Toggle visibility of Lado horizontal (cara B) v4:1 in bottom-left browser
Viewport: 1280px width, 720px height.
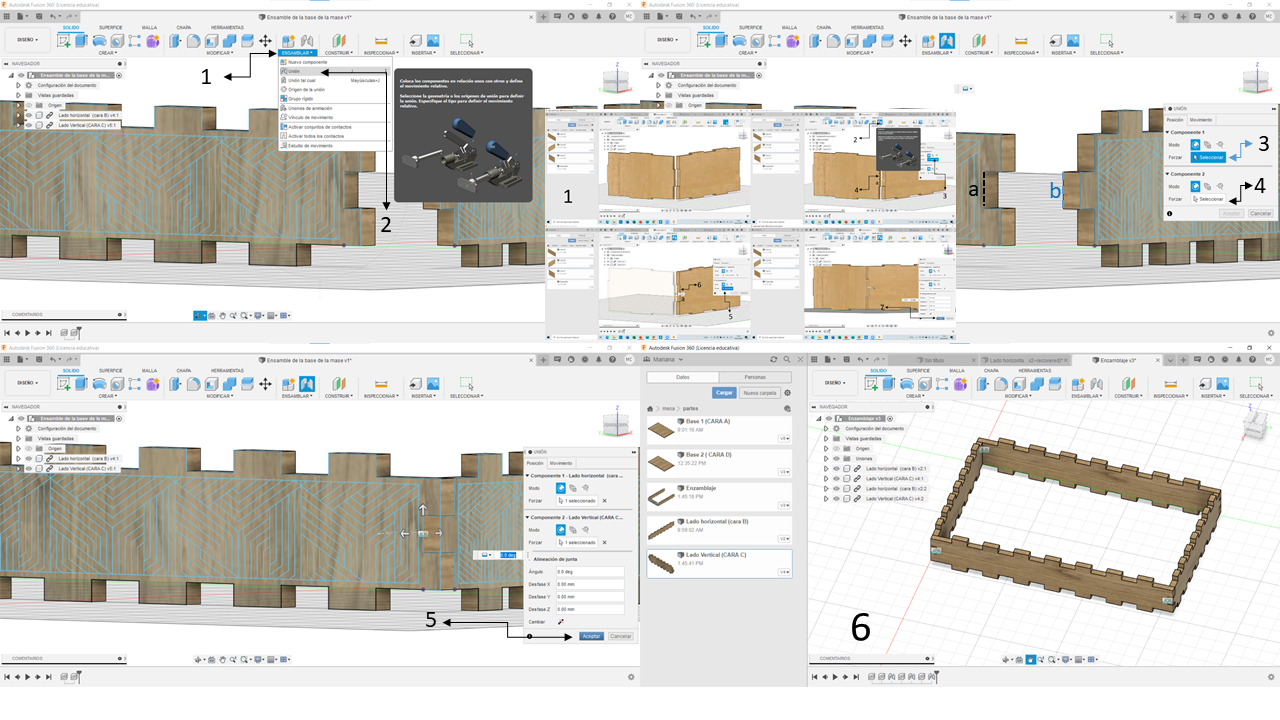pyautogui.click(x=28, y=459)
